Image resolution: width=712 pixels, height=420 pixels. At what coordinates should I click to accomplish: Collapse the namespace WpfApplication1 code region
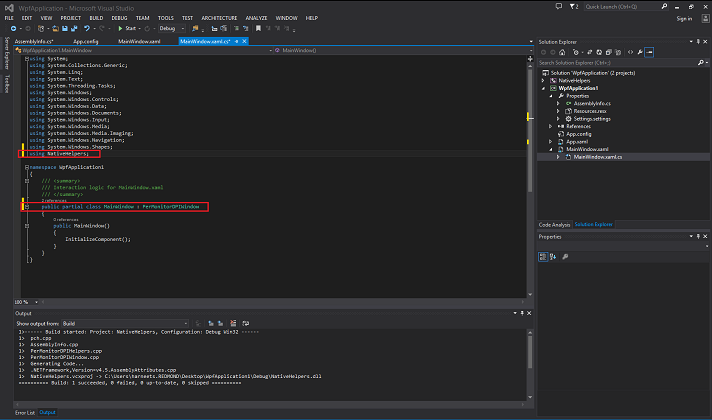coord(27,168)
